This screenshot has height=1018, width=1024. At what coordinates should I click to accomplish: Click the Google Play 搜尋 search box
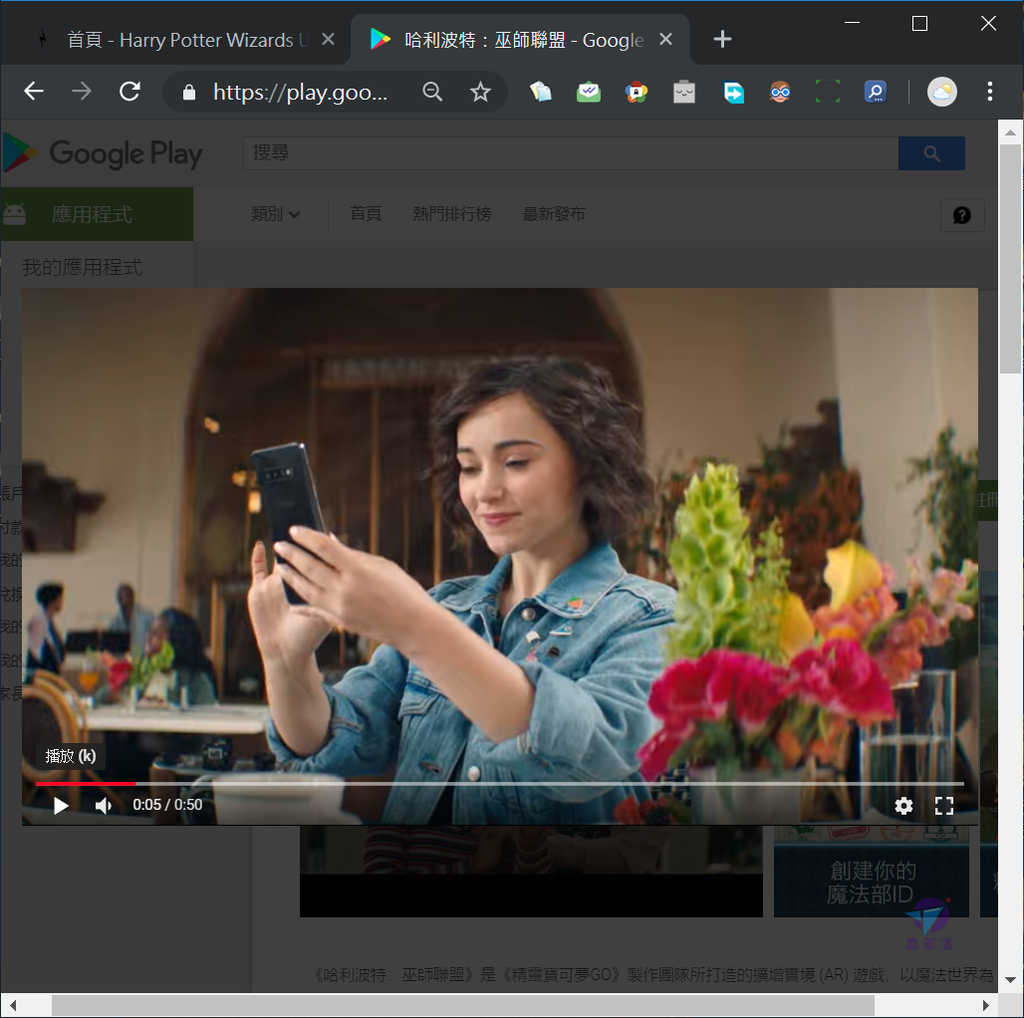[571, 153]
